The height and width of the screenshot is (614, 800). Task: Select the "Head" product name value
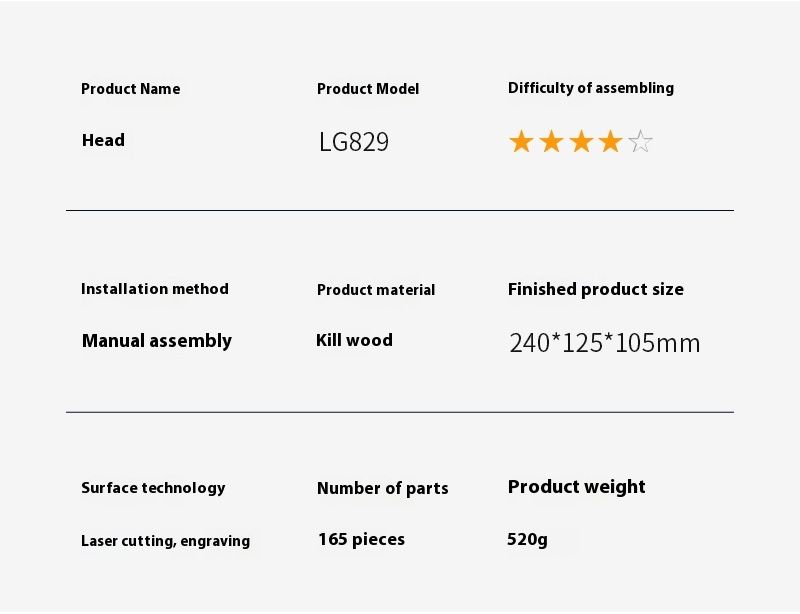click(x=103, y=140)
